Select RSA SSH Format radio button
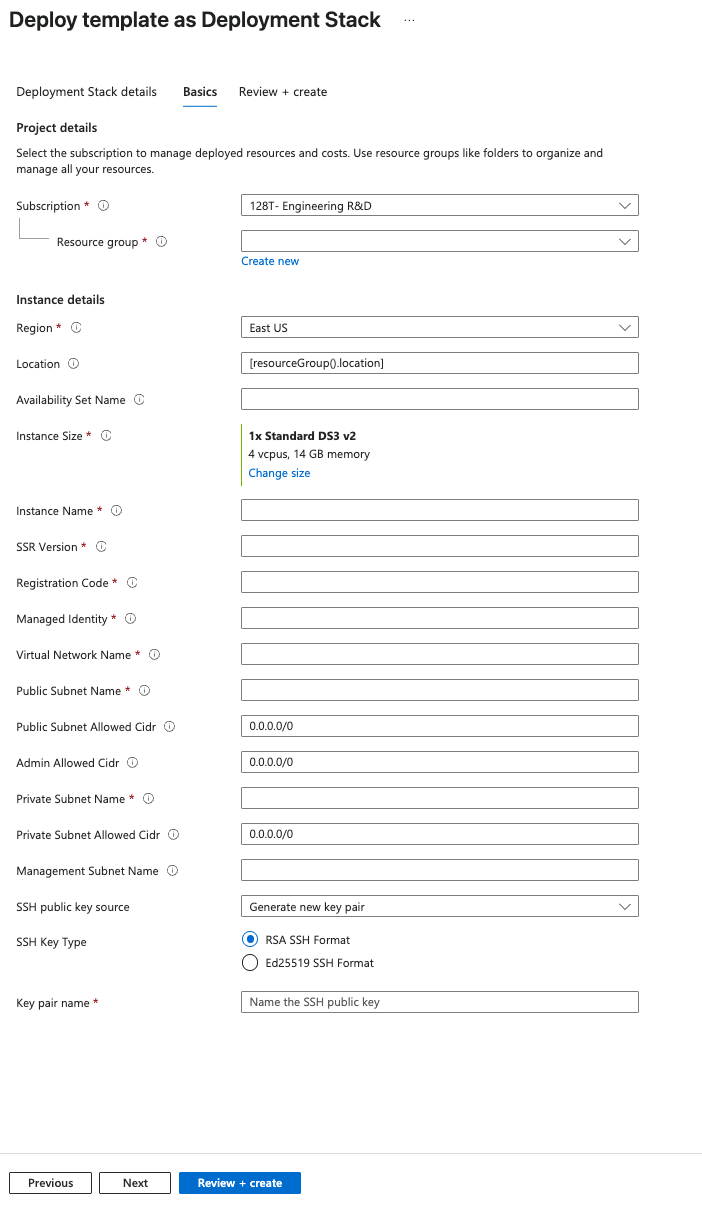The width and height of the screenshot is (702, 1205). 250,940
